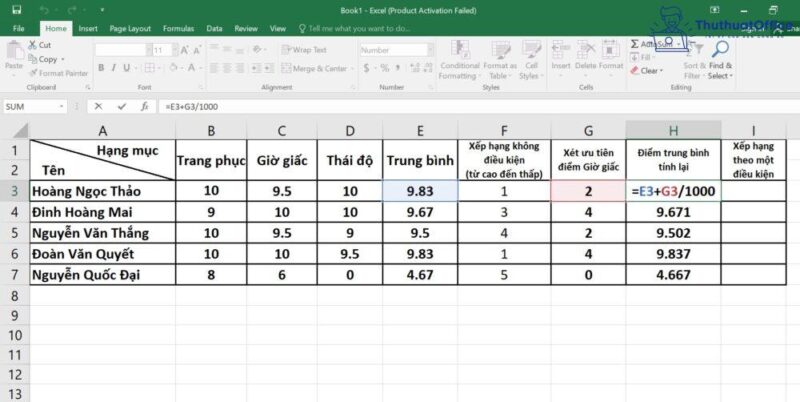The width and height of the screenshot is (800, 402).
Task: Click the Find & Select magnifier icon
Action: [720, 49]
